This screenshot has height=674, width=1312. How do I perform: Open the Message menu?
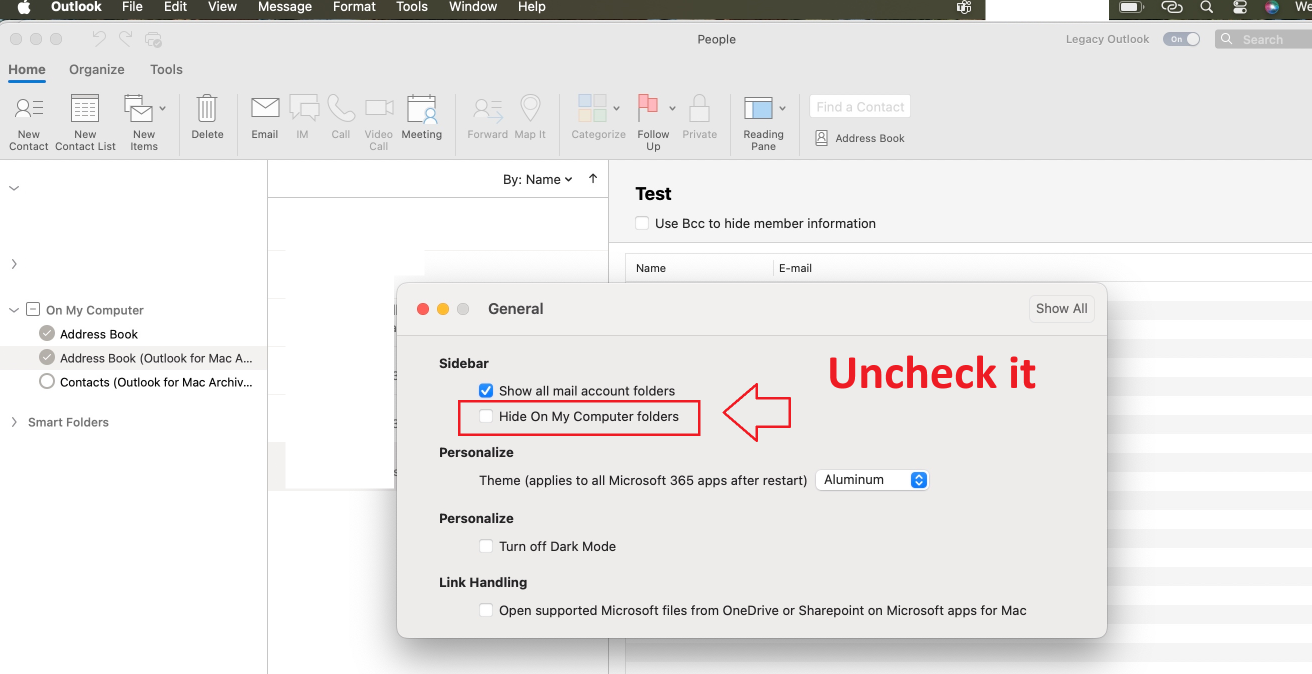[285, 7]
